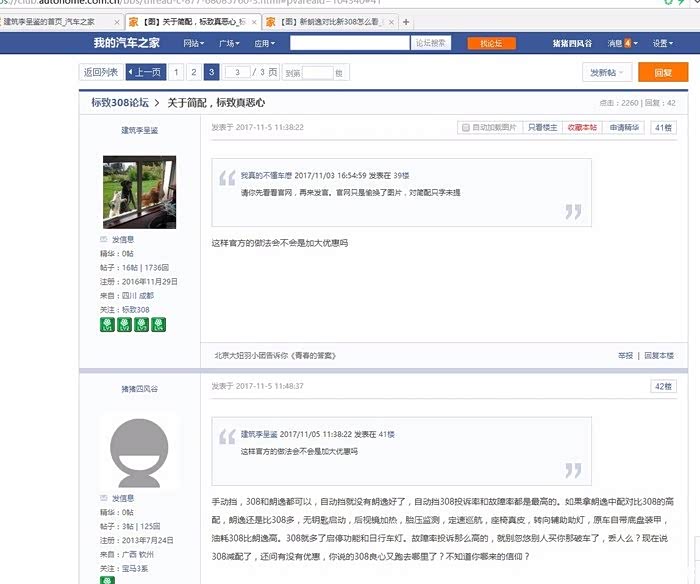This screenshot has height=584, width=700.
Task: Click the 标致308论坛 forum link
Action: (x=120, y=103)
